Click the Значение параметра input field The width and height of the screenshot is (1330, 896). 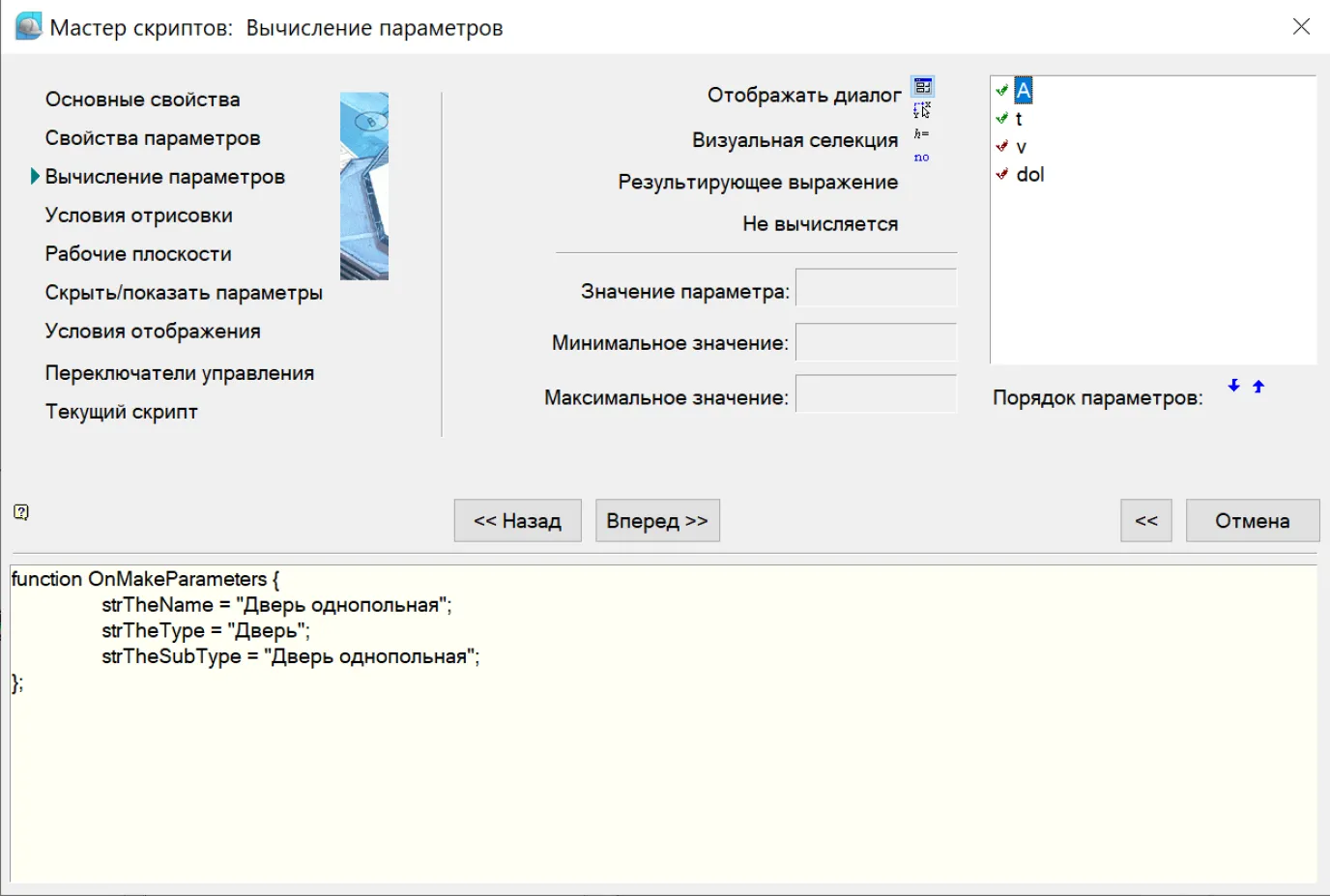coord(875,288)
